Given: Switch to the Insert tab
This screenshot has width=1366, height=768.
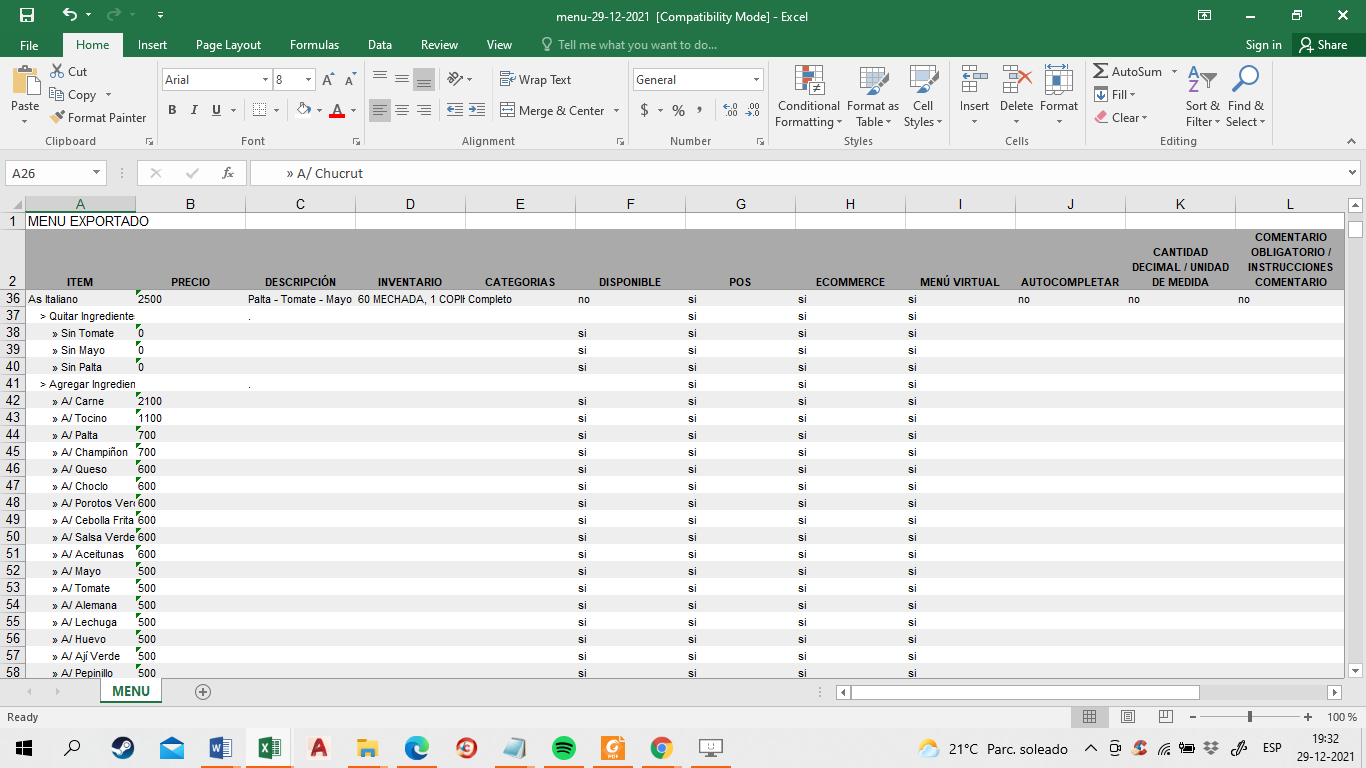Looking at the screenshot, I should (152, 45).
